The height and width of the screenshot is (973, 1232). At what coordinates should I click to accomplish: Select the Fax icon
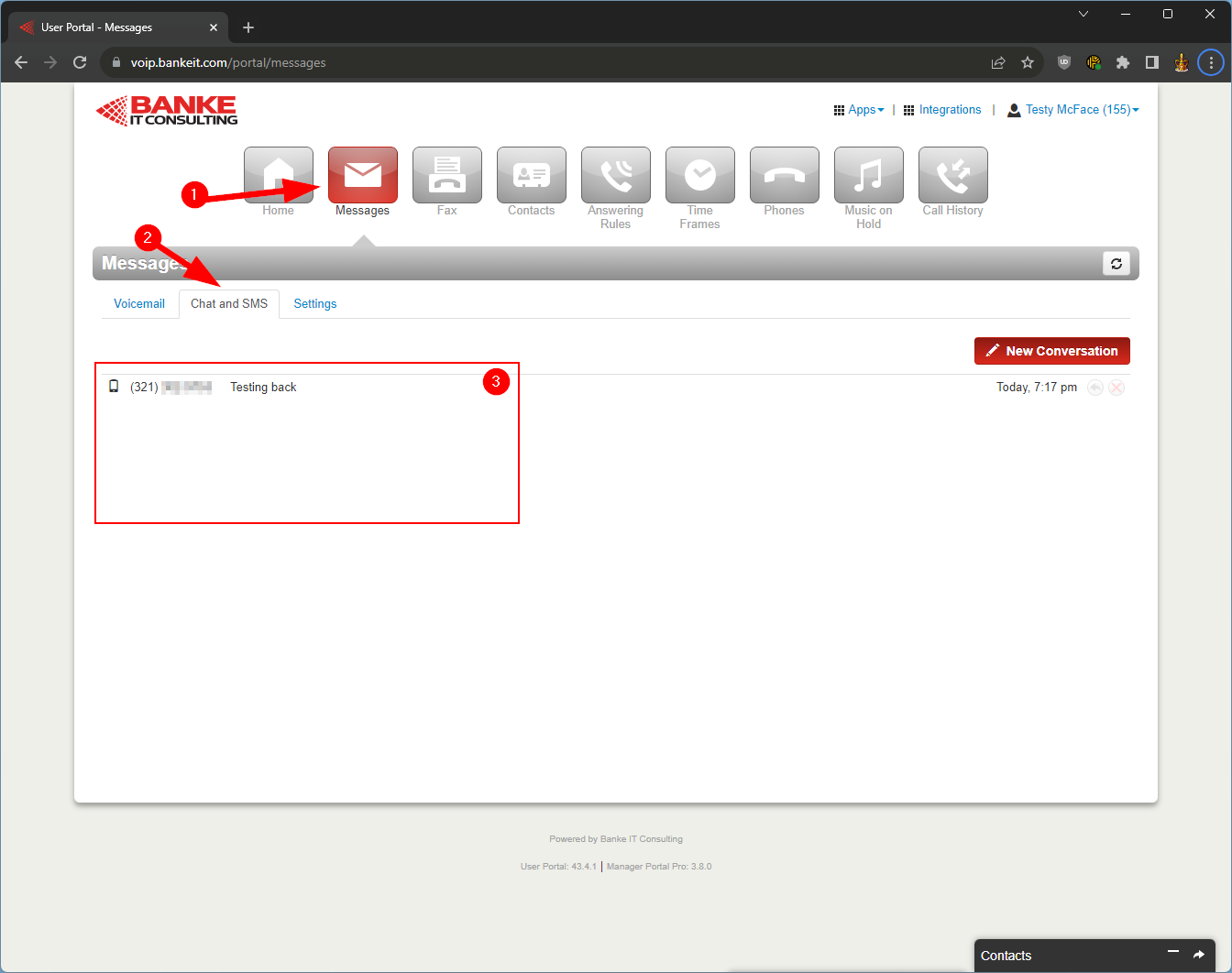tap(446, 175)
